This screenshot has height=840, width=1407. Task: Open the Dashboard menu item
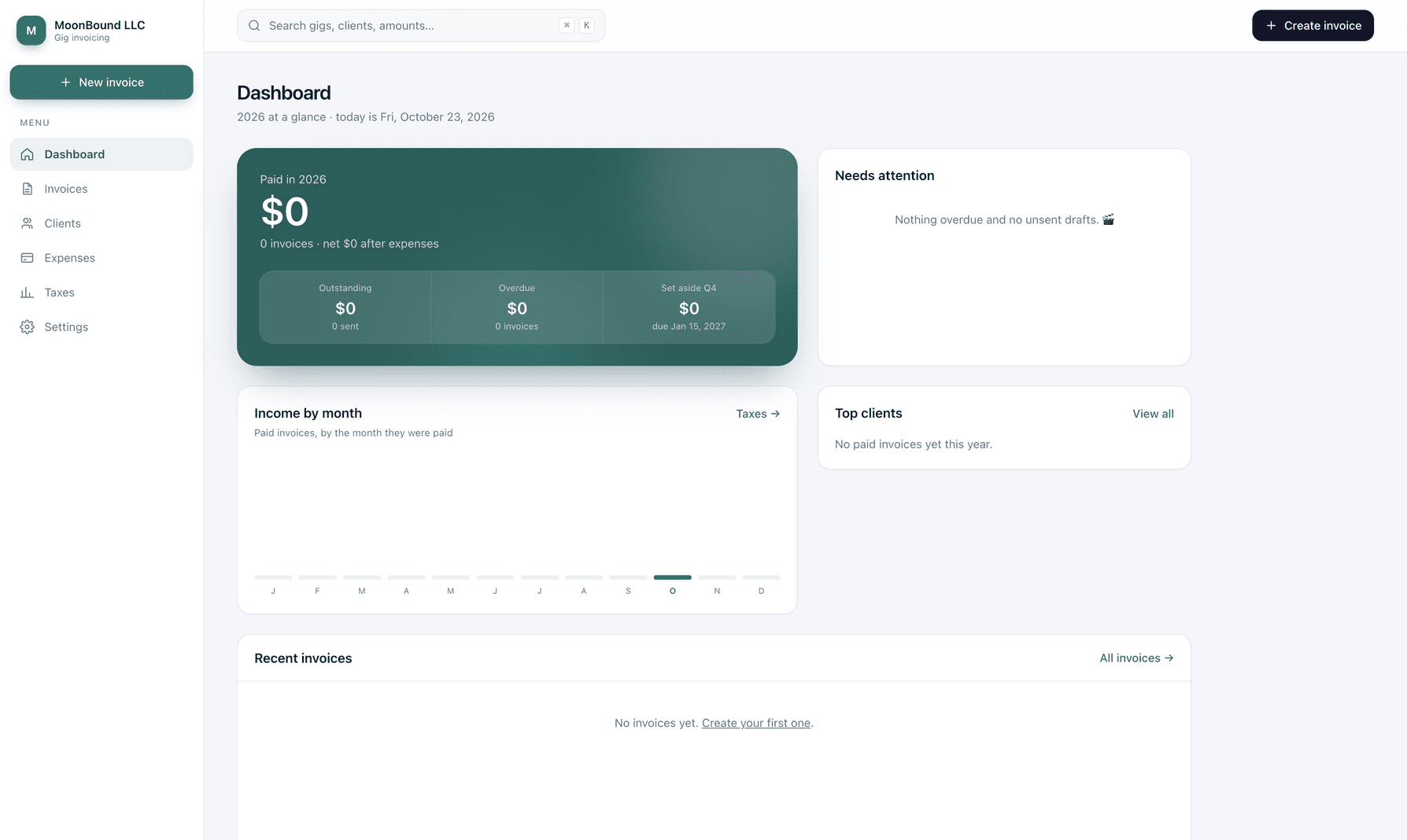click(x=102, y=154)
